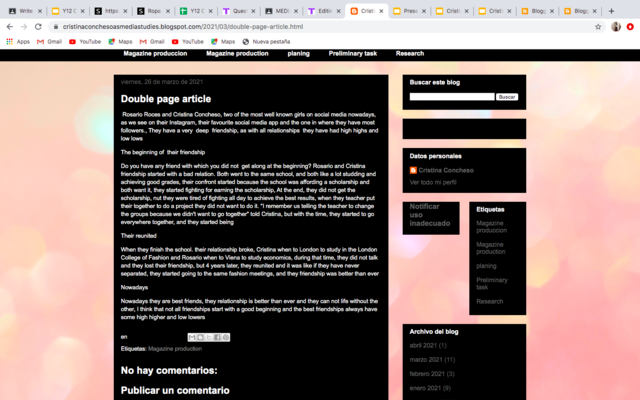The height and width of the screenshot is (400, 640).
Task: View site info via the padlock icon
Action: point(56,27)
